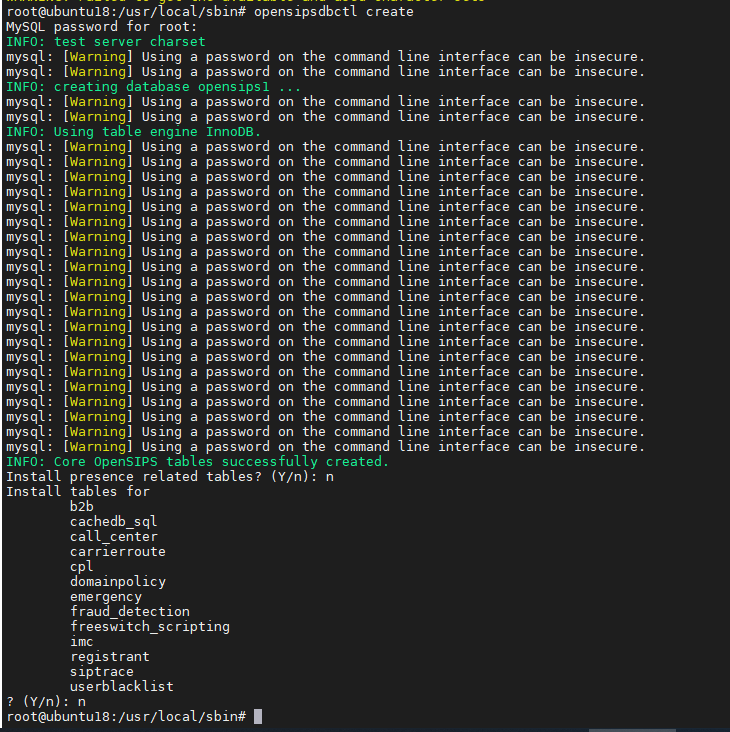Click the "Using table engine InnoDB" line
The height and width of the screenshot is (732, 730).
(x=133, y=132)
